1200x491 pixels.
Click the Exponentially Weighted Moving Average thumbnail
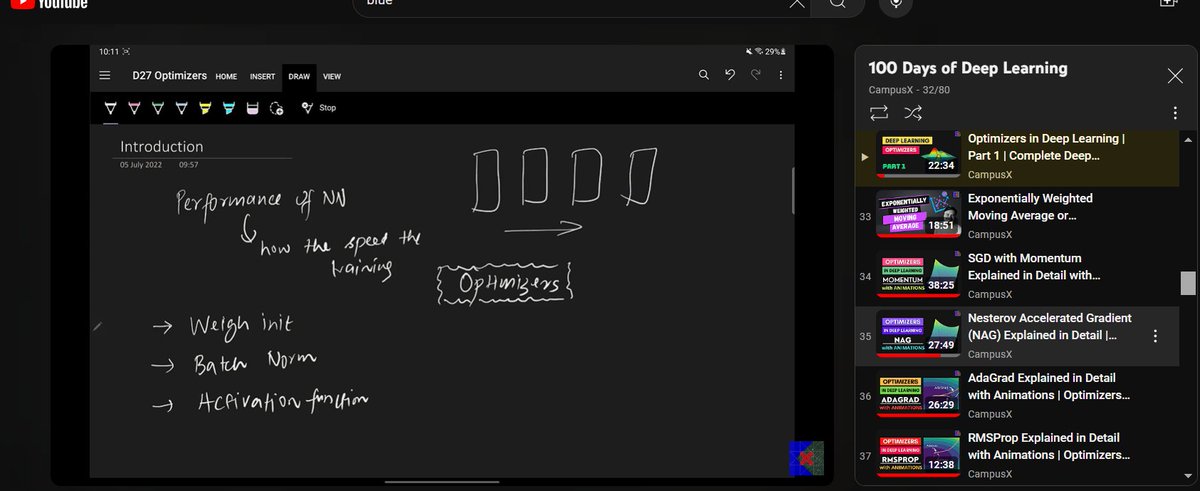(919, 213)
